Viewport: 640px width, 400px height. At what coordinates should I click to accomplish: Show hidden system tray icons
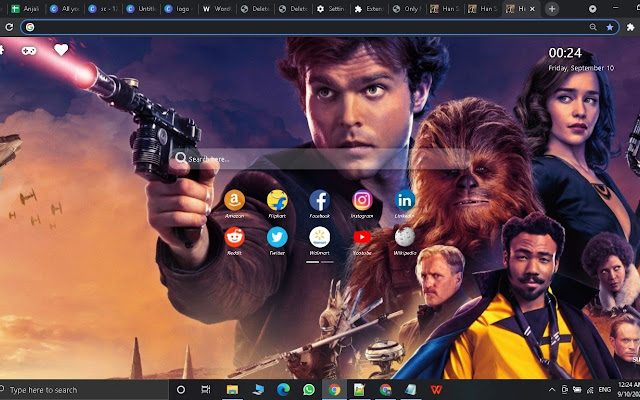tap(552, 390)
